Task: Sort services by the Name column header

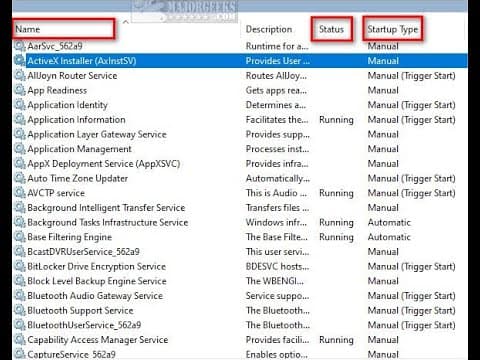Action: (x=28, y=29)
